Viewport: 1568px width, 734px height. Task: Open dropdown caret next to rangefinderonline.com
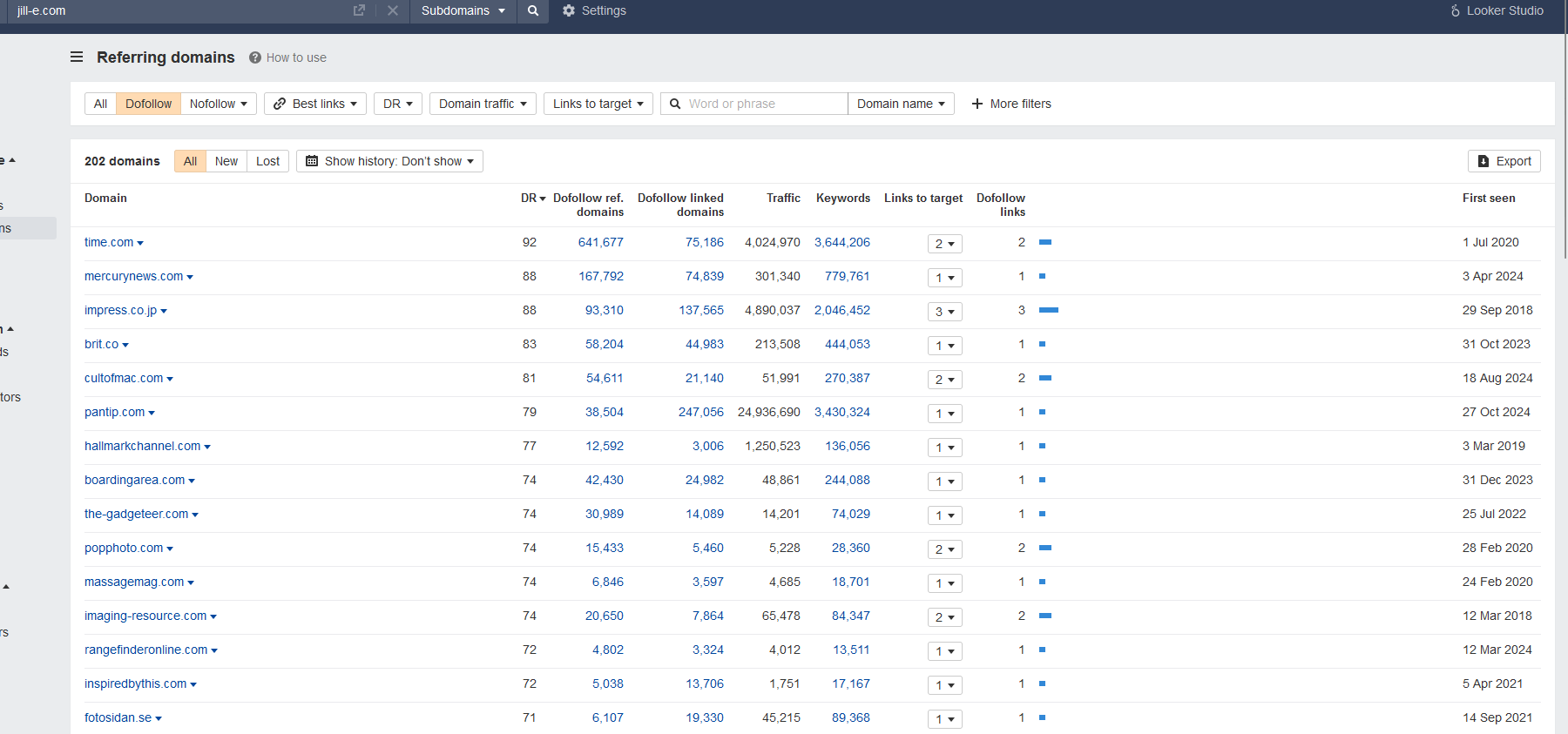[214, 650]
